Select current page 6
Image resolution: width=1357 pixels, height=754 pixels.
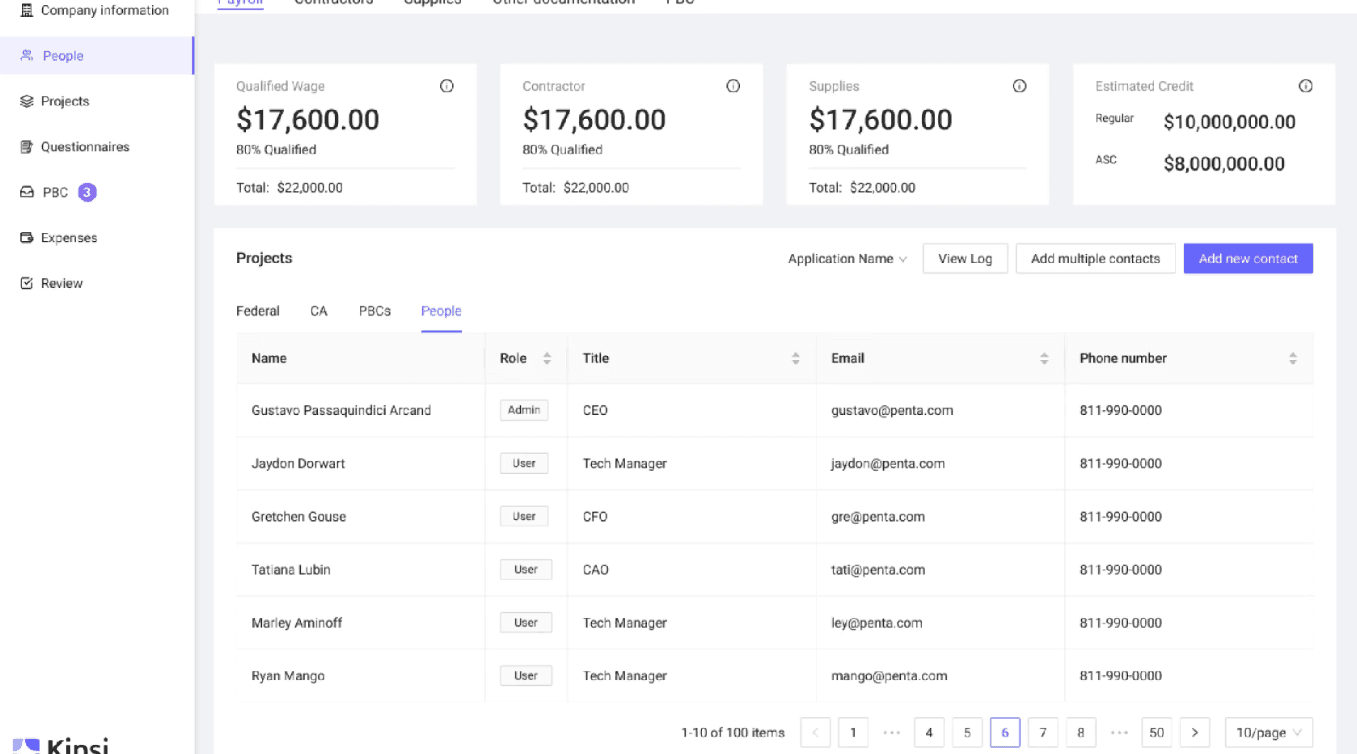point(1005,733)
